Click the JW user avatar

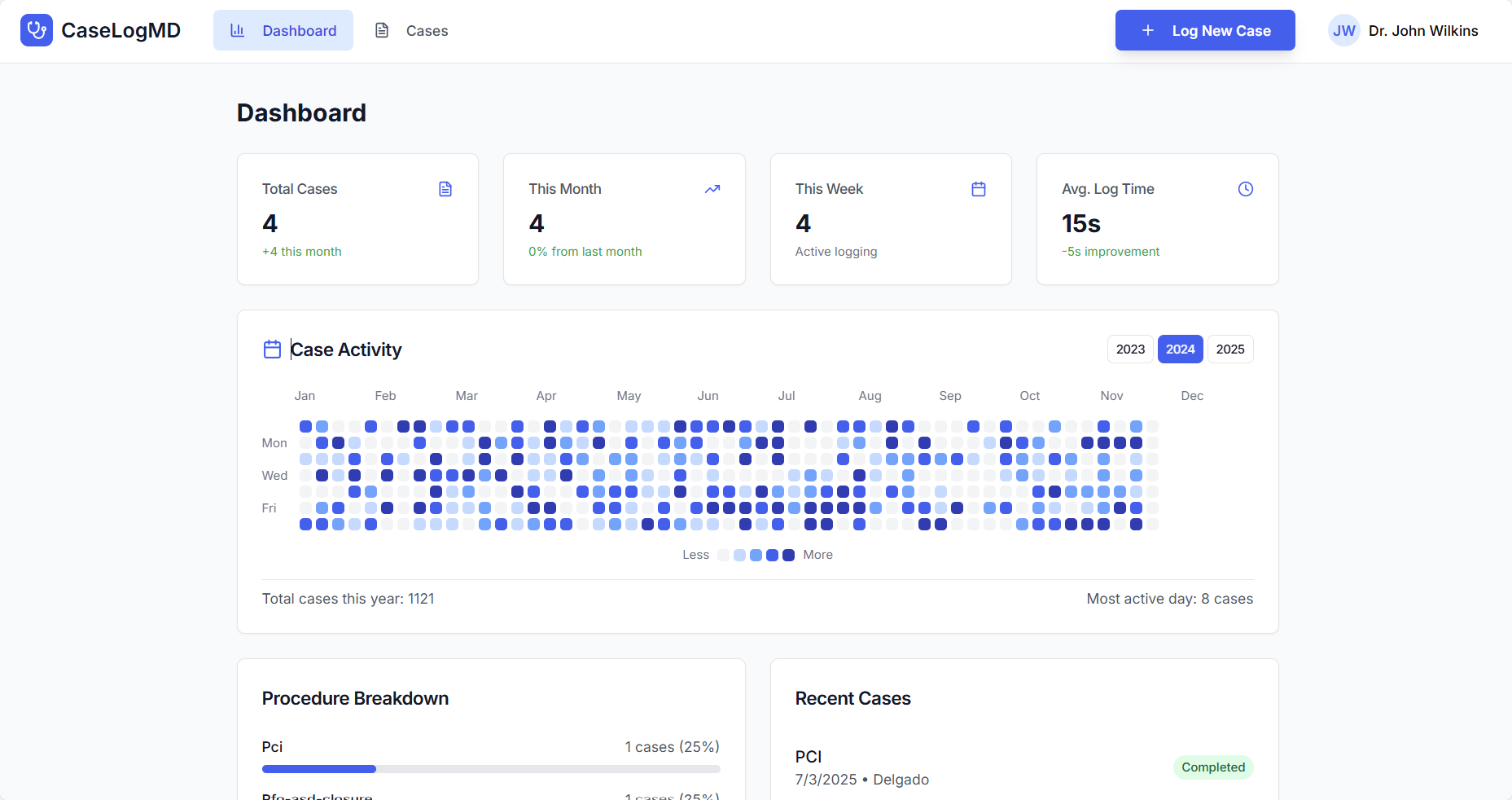1343,31
